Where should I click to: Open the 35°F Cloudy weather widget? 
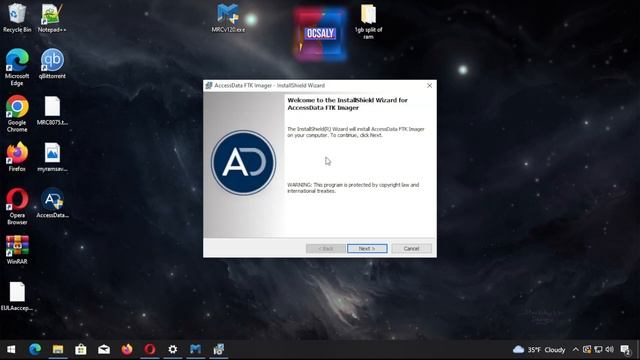540,349
